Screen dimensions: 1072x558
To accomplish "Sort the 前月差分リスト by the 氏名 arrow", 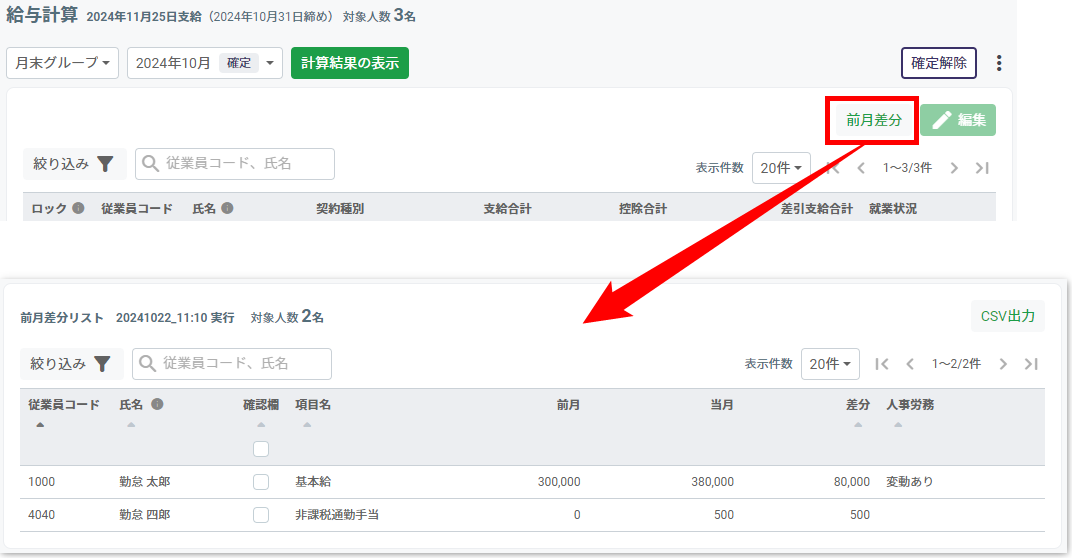I will coord(131,425).
